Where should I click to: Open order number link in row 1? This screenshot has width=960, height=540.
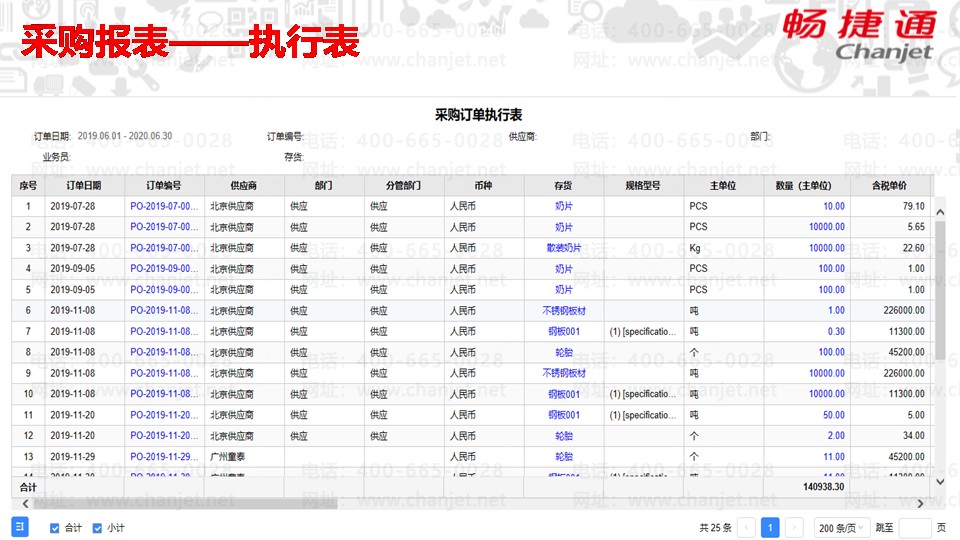pyautogui.click(x=164, y=206)
